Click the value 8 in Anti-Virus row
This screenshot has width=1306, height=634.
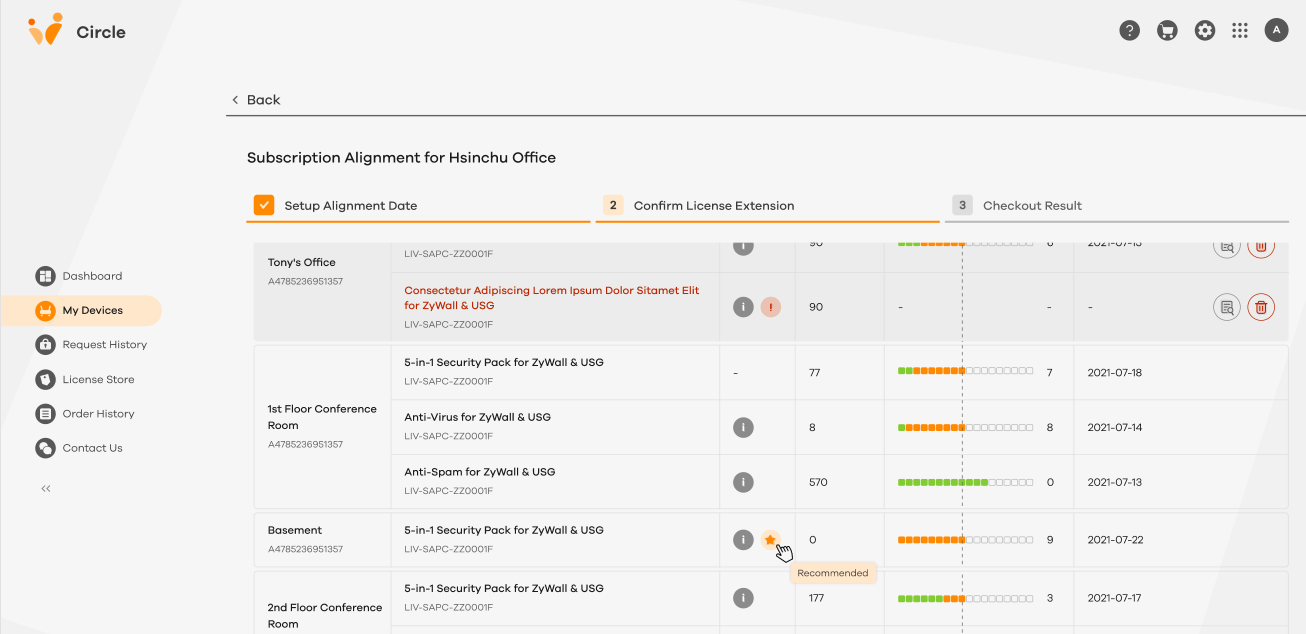[x=812, y=427]
